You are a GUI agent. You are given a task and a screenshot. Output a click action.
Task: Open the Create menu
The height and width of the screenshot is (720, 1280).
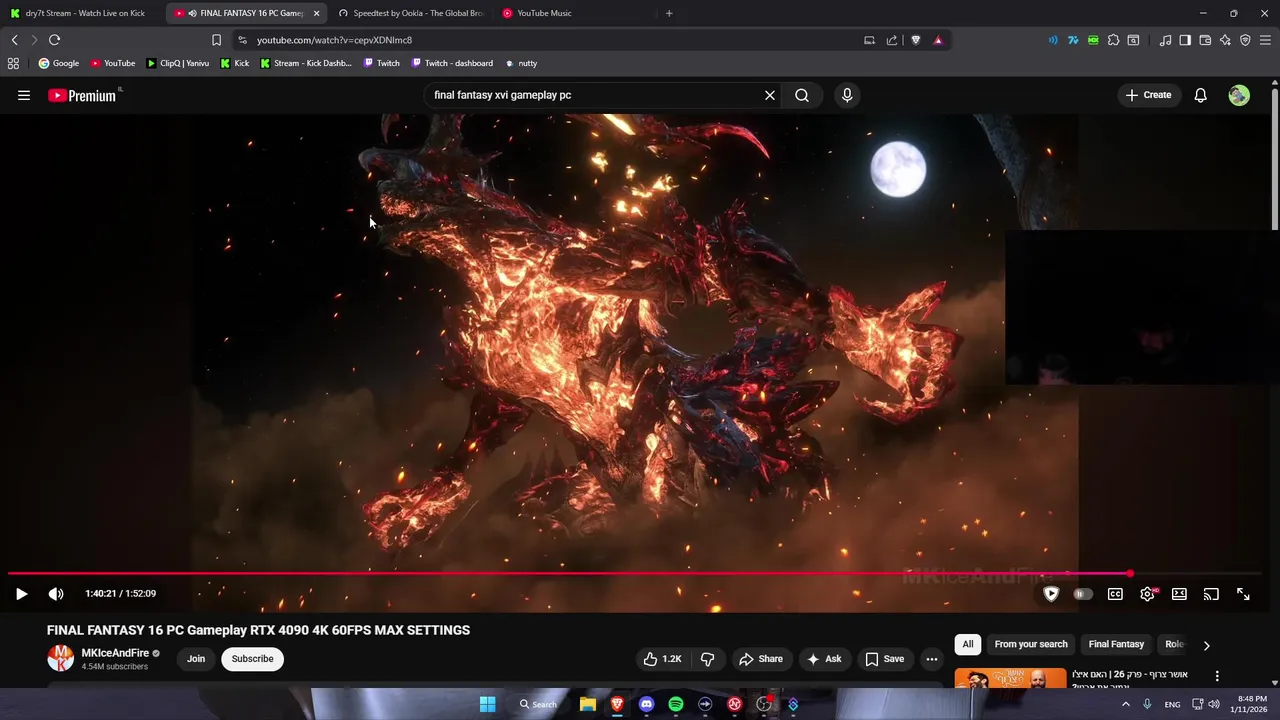1148,95
